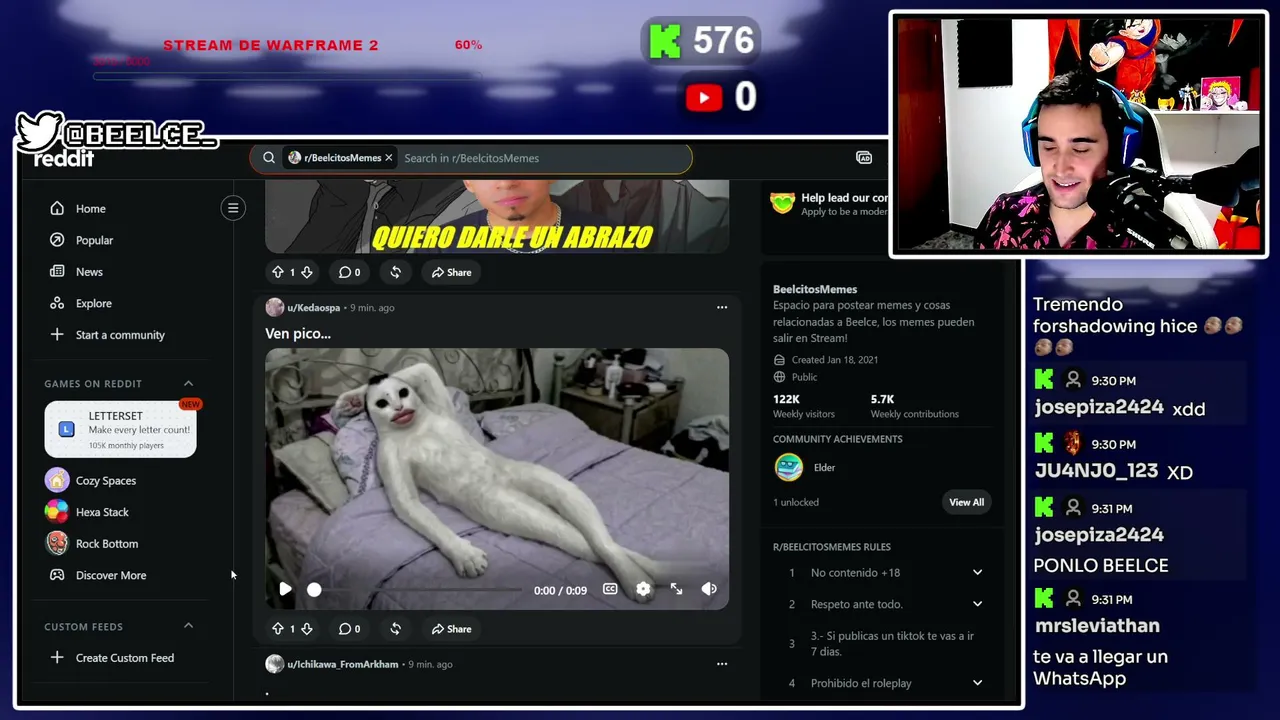
Task: Open u/Kedaospa user avatar
Action: point(275,307)
